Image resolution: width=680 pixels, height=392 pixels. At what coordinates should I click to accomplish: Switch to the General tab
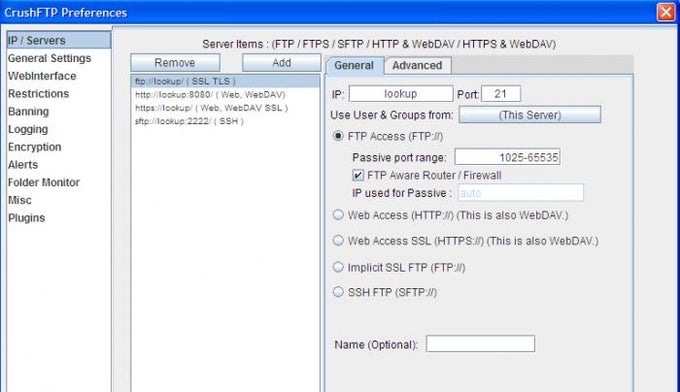[x=354, y=65]
